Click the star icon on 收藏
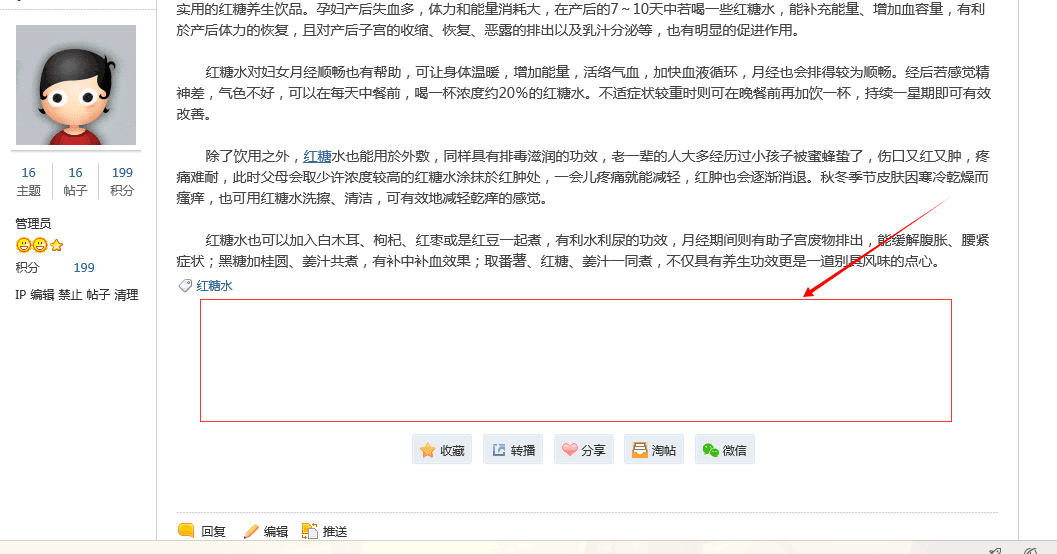This screenshot has height=554, width=1057. point(427,450)
